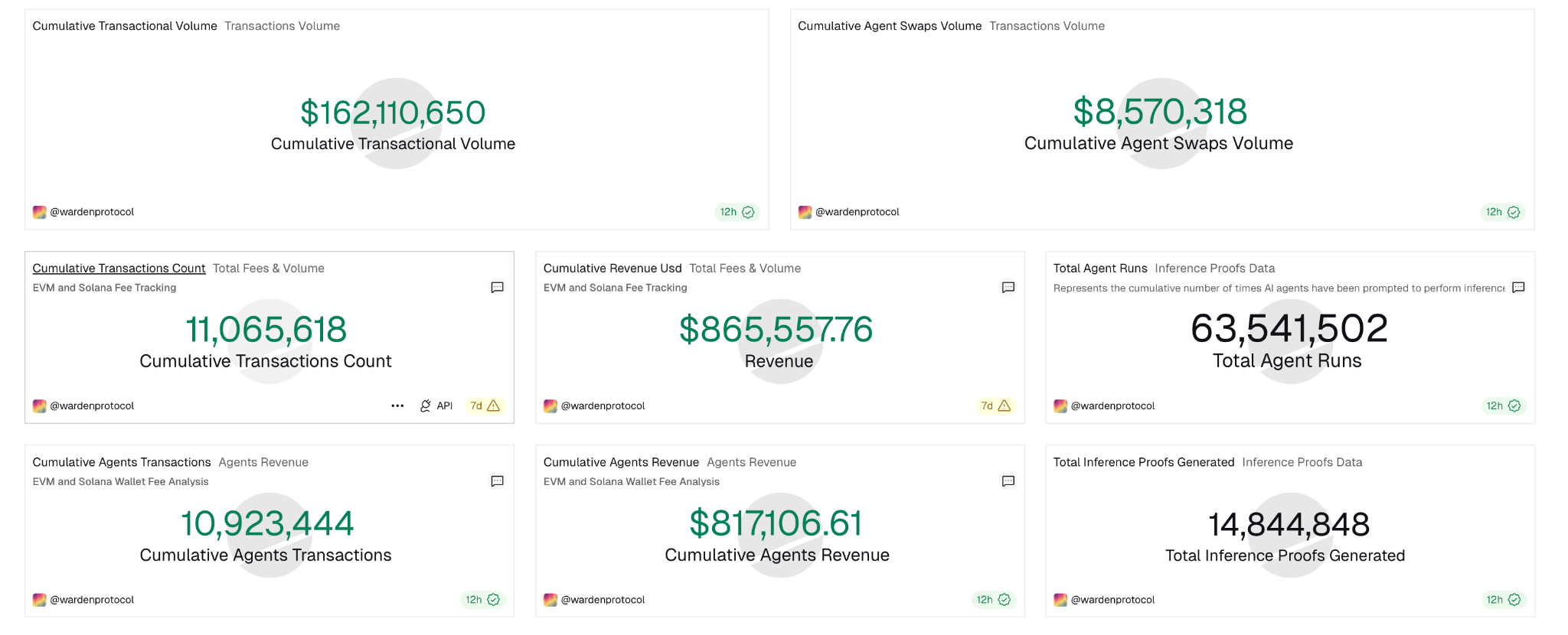This screenshot has width=1568, height=635.
Task: Open comments on Cumulative Transactions Count card
Action: coord(497,288)
